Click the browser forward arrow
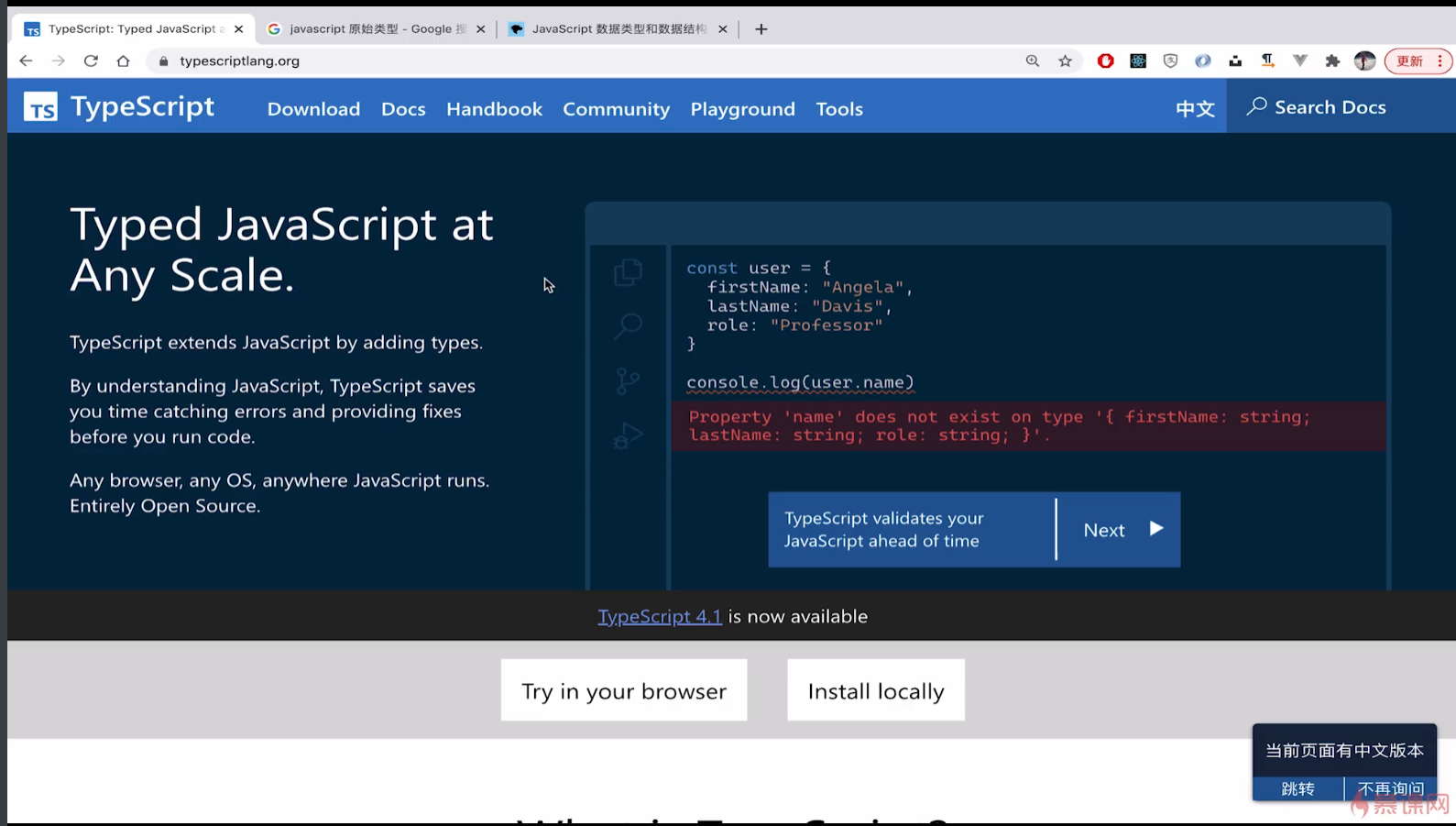The image size is (1456, 826). coord(59,61)
